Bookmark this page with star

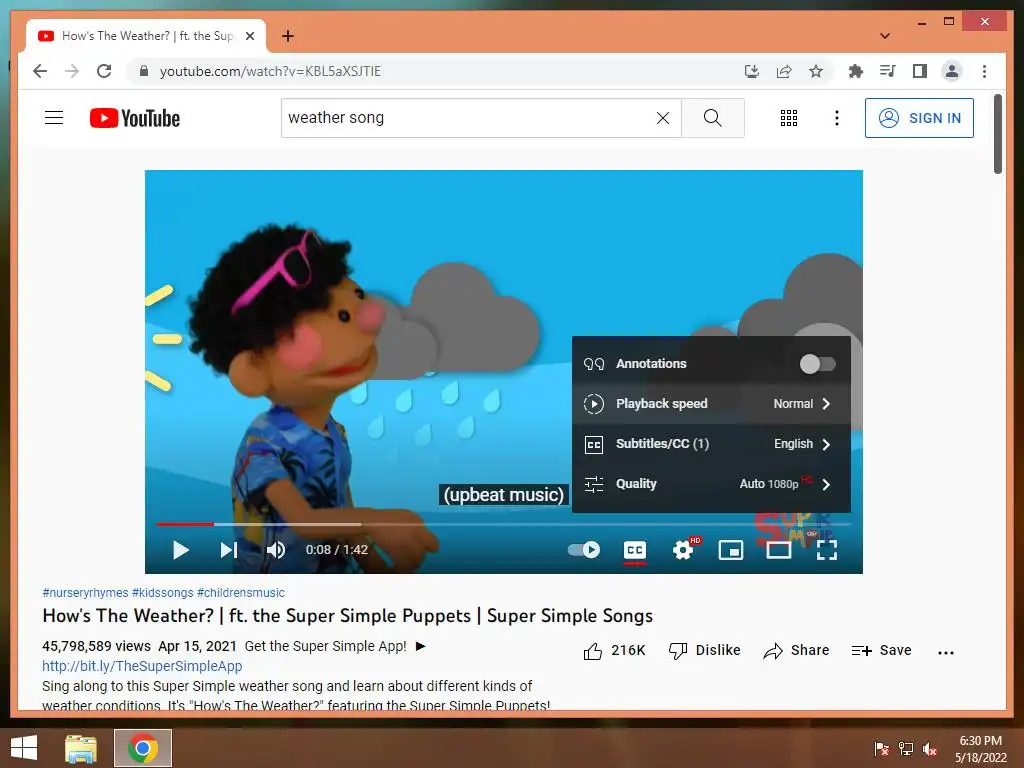coord(816,71)
